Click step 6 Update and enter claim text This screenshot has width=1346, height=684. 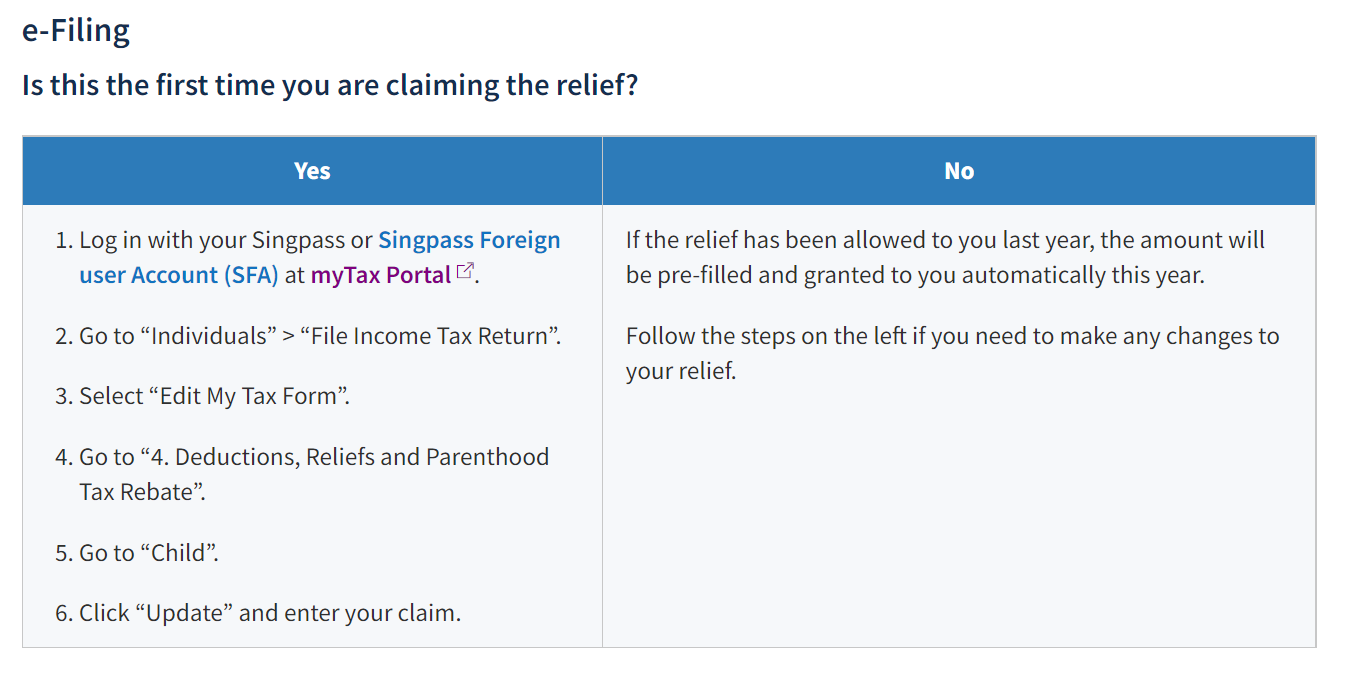(258, 613)
